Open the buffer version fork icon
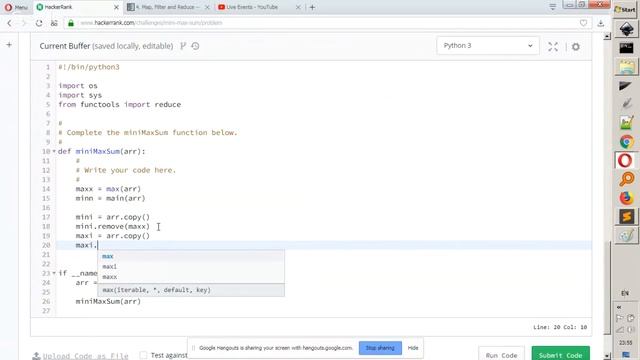 [183, 46]
